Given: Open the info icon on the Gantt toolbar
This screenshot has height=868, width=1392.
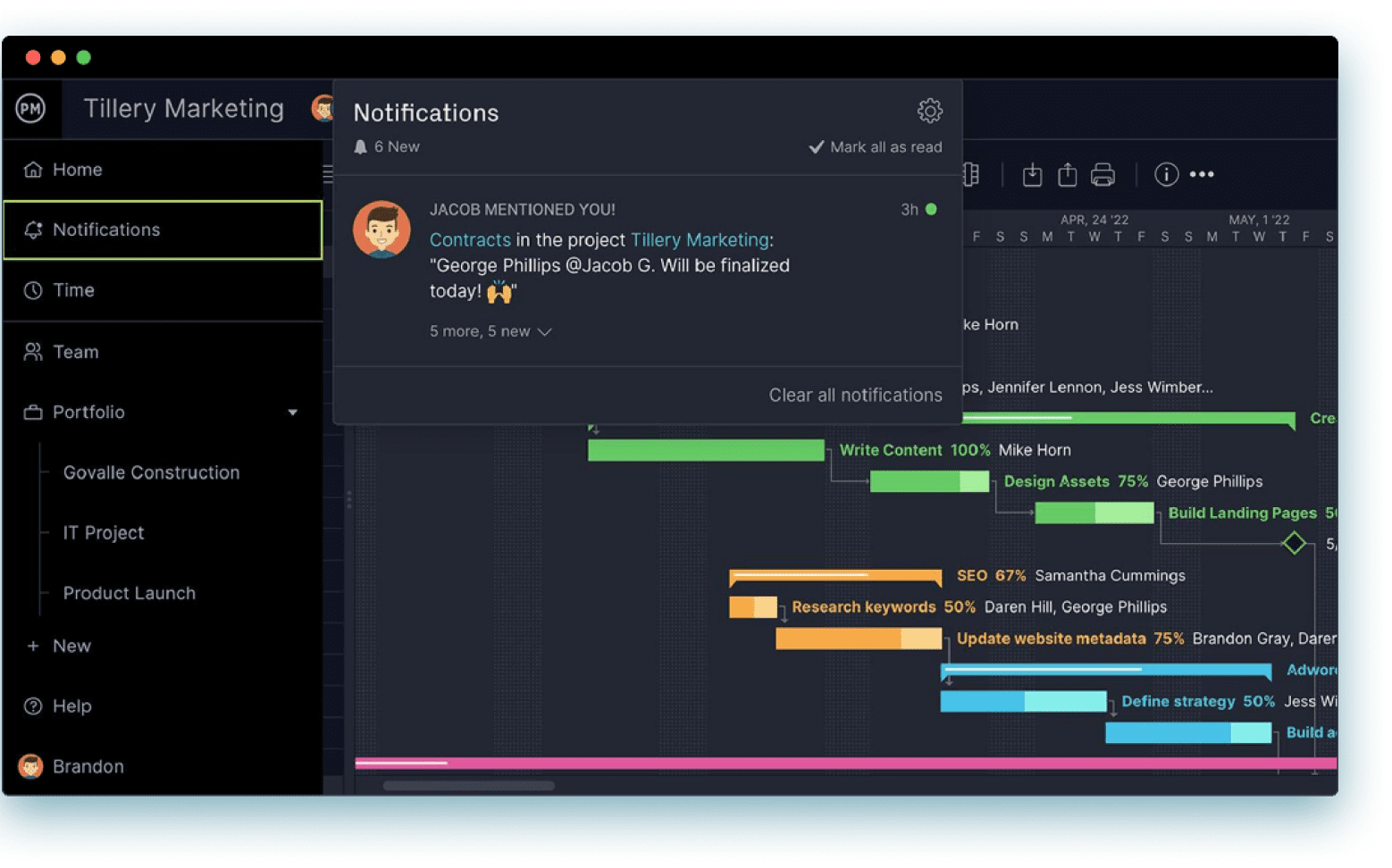Looking at the screenshot, I should click(x=1165, y=175).
